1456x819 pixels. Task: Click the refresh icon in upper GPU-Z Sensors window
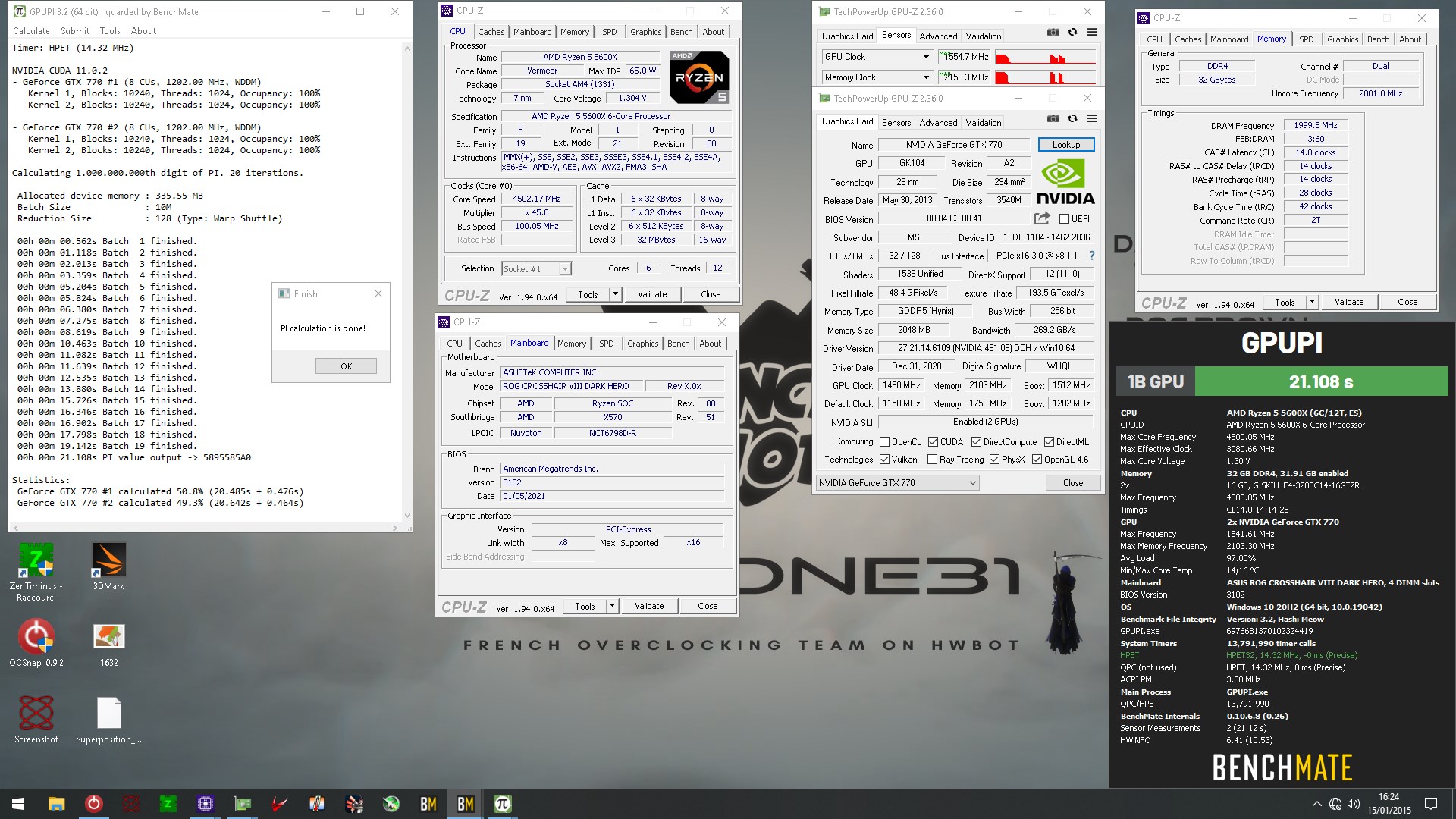point(1072,32)
